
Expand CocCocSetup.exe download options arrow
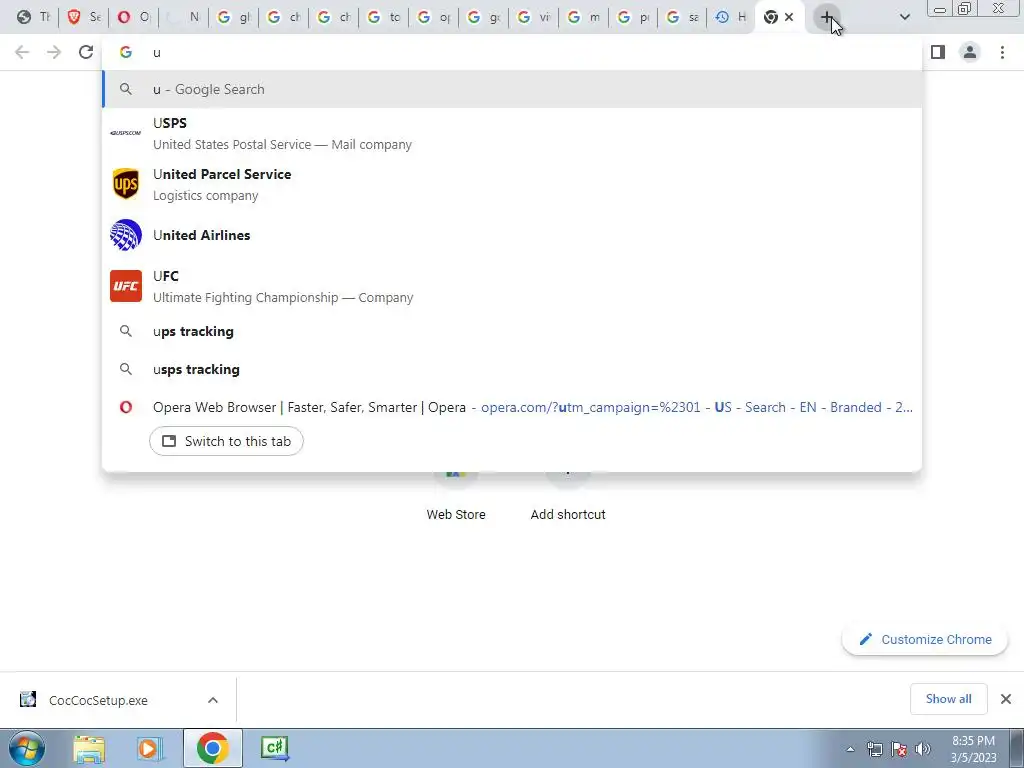pos(213,700)
